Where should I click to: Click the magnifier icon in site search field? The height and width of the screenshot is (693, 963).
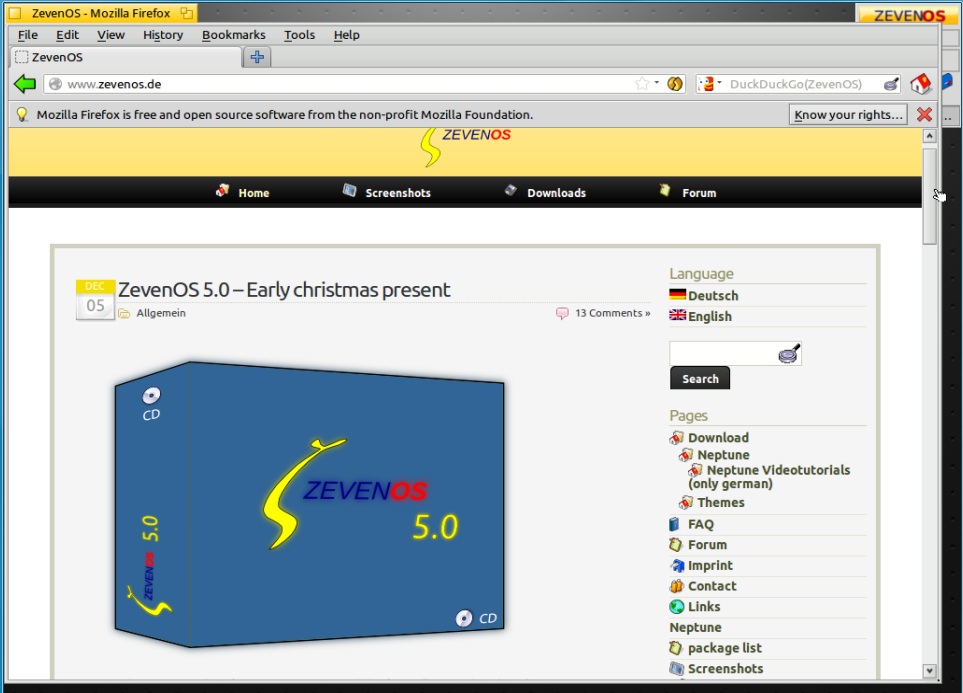click(789, 354)
